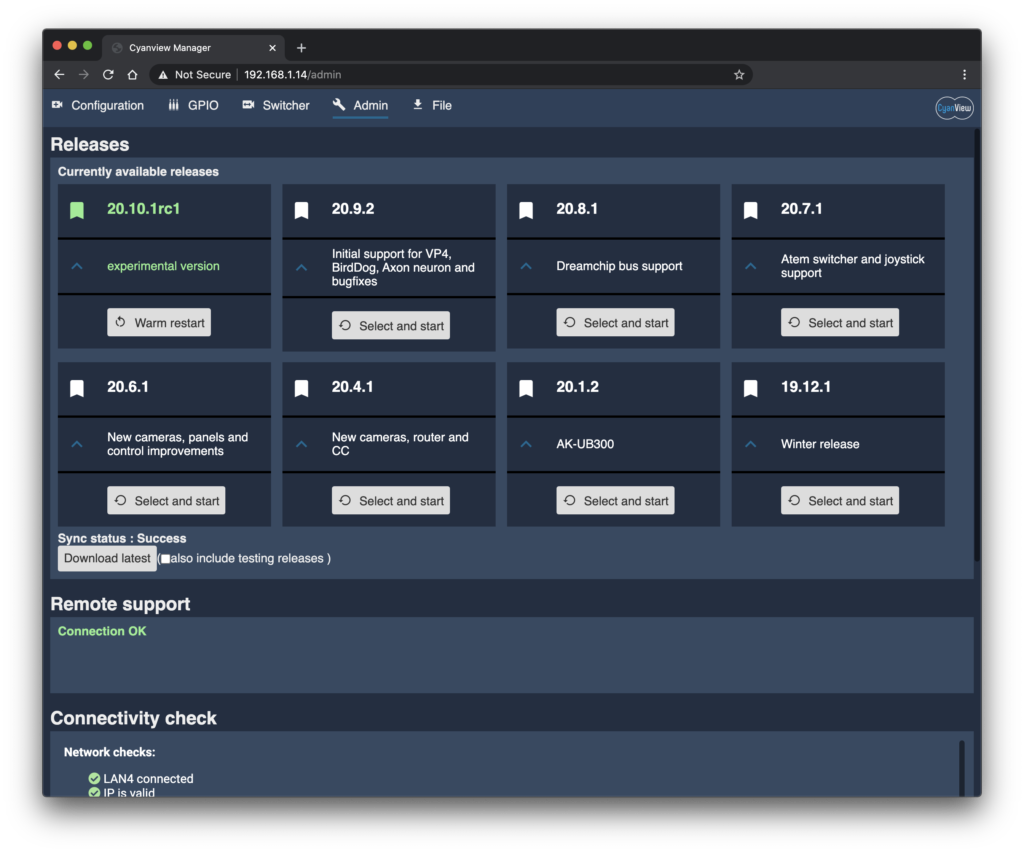This screenshot has width=1024, height=853.
Task: Collapse the experimental version description chevron
Action: (77, 266)
